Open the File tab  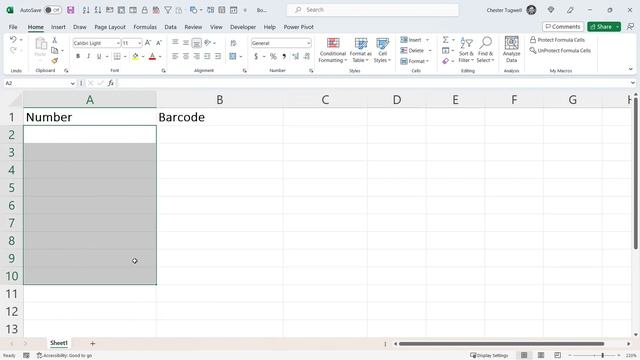13,27
